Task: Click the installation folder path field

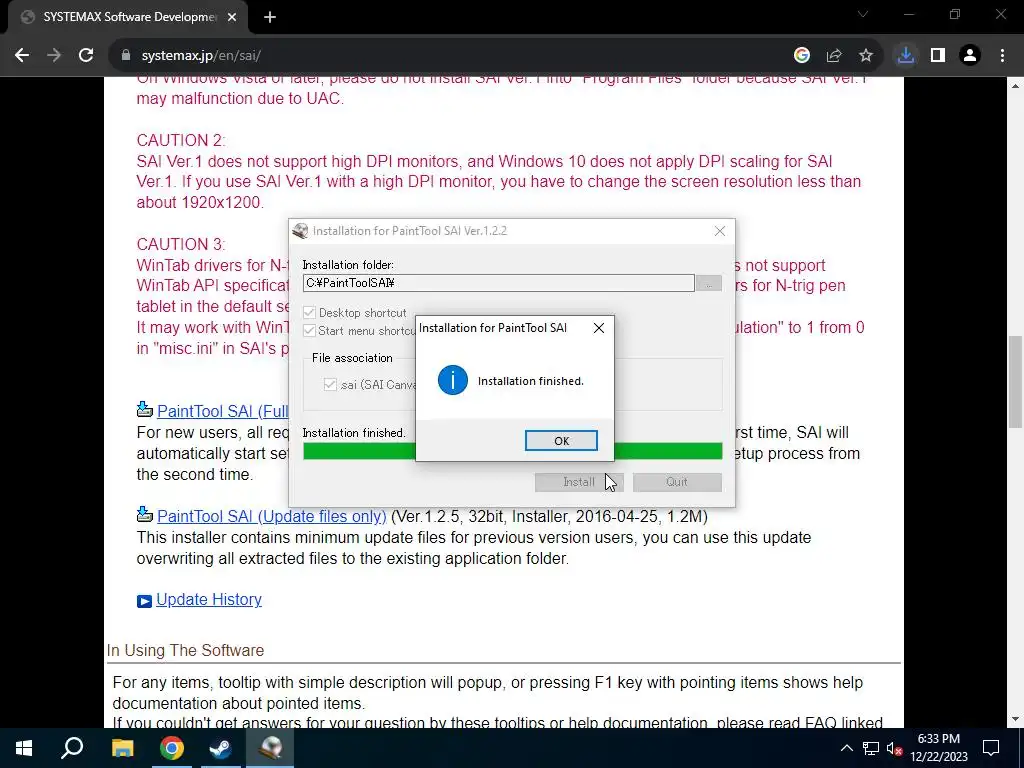Action: tap(498, 283)
